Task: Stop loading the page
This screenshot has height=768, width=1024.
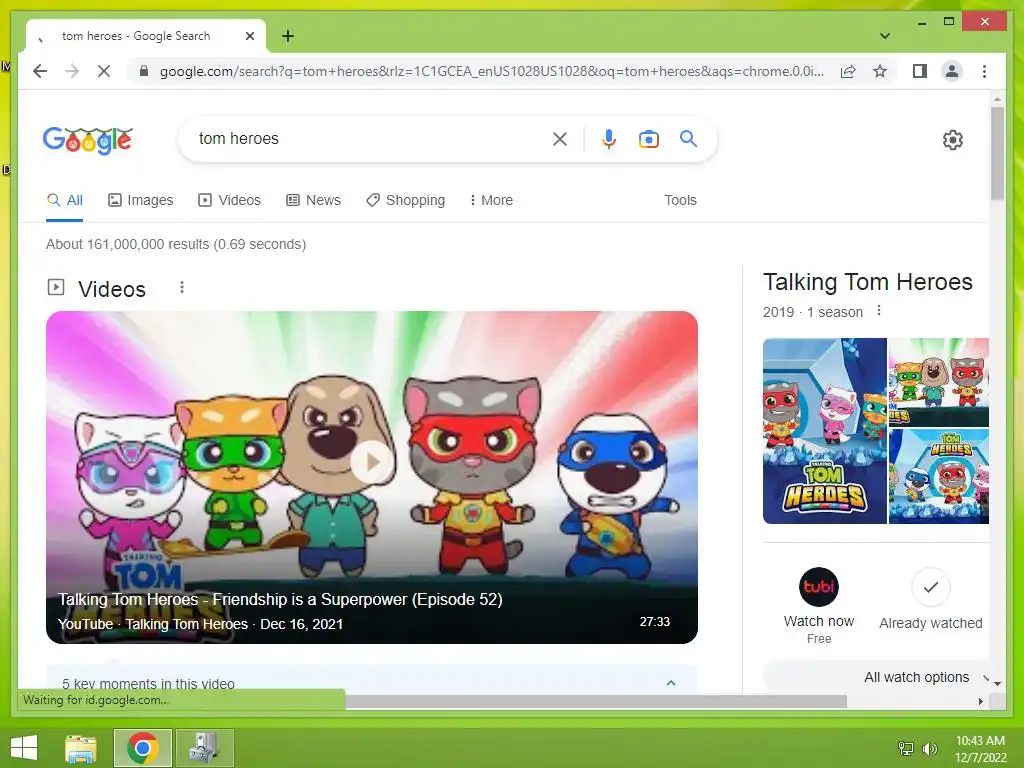Action: tap(104, 71)
